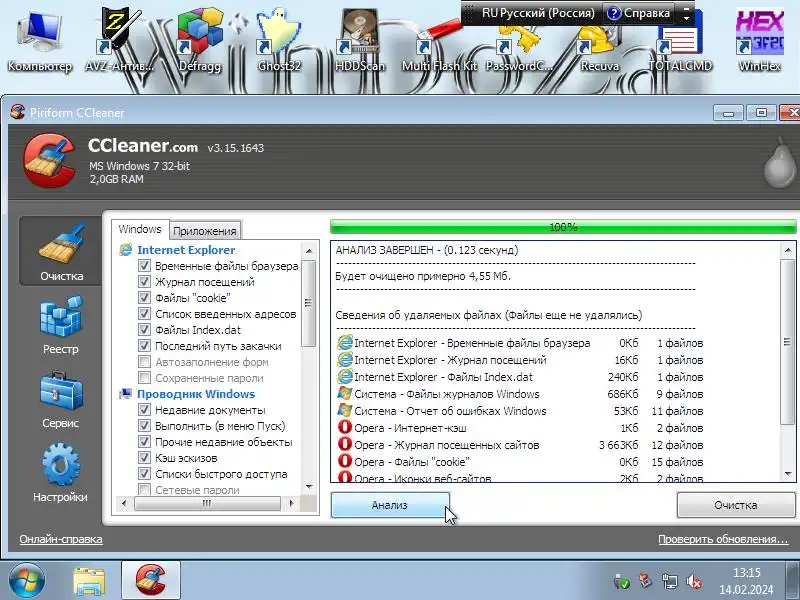The width and height of the screenshot is (800, 600).
Task: Select Opera - Журнал посещенных сайтов result row
Action: (x=520, y=445)
